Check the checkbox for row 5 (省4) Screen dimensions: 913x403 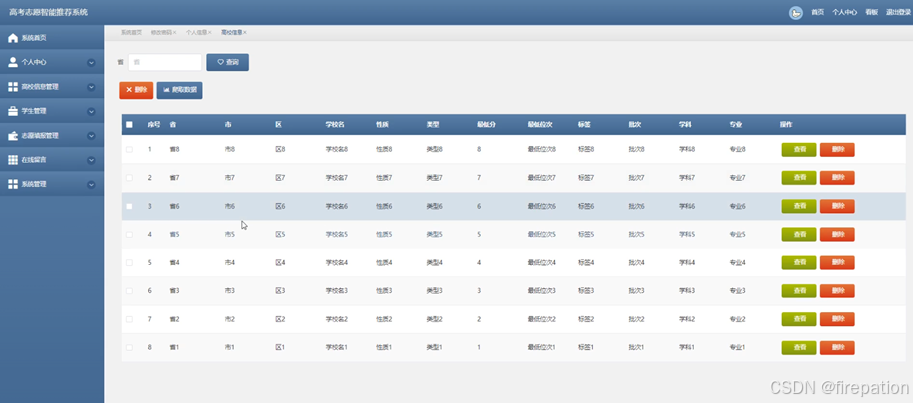(x=129, y=263)
